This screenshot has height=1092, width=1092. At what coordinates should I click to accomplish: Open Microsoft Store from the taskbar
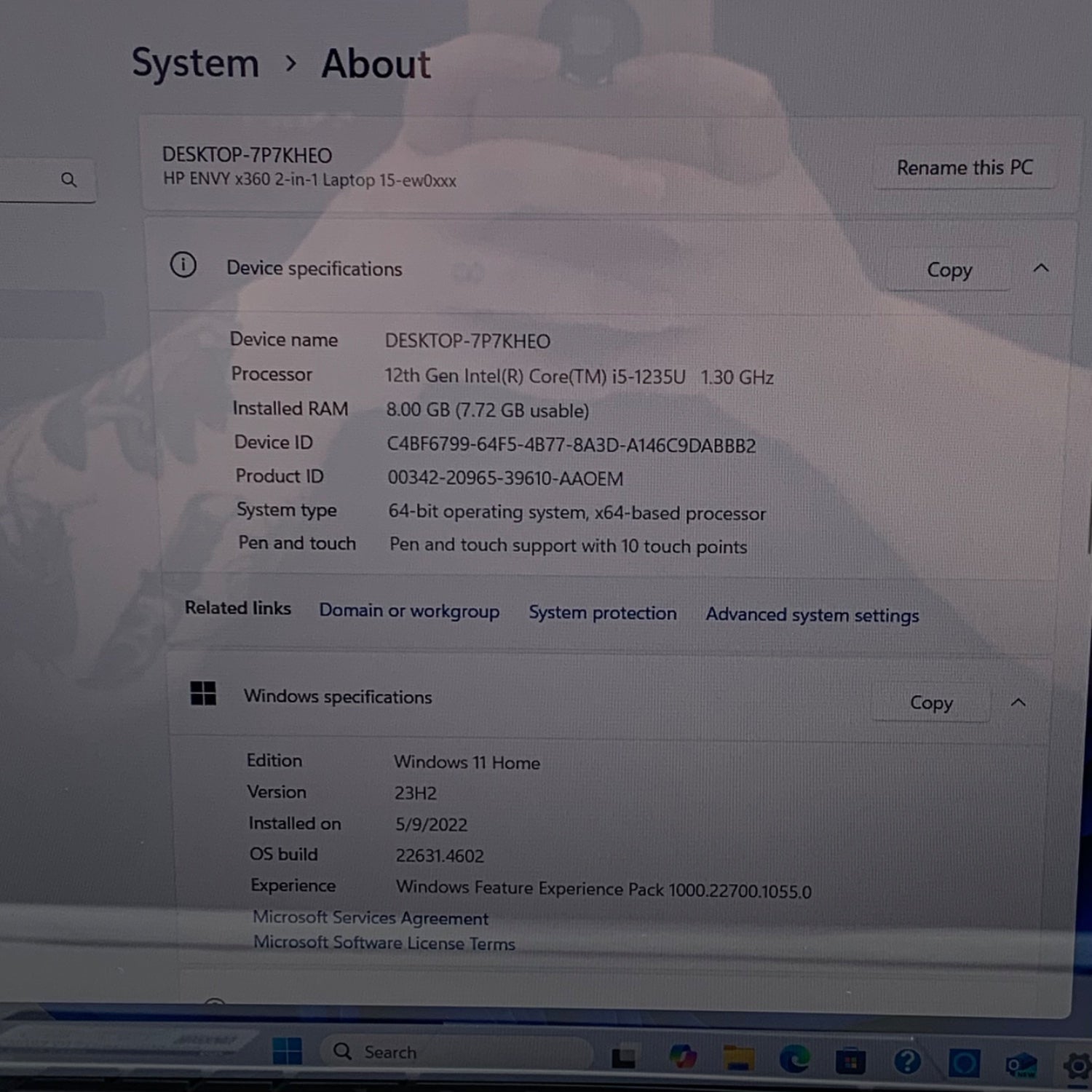pos(850,1061)
